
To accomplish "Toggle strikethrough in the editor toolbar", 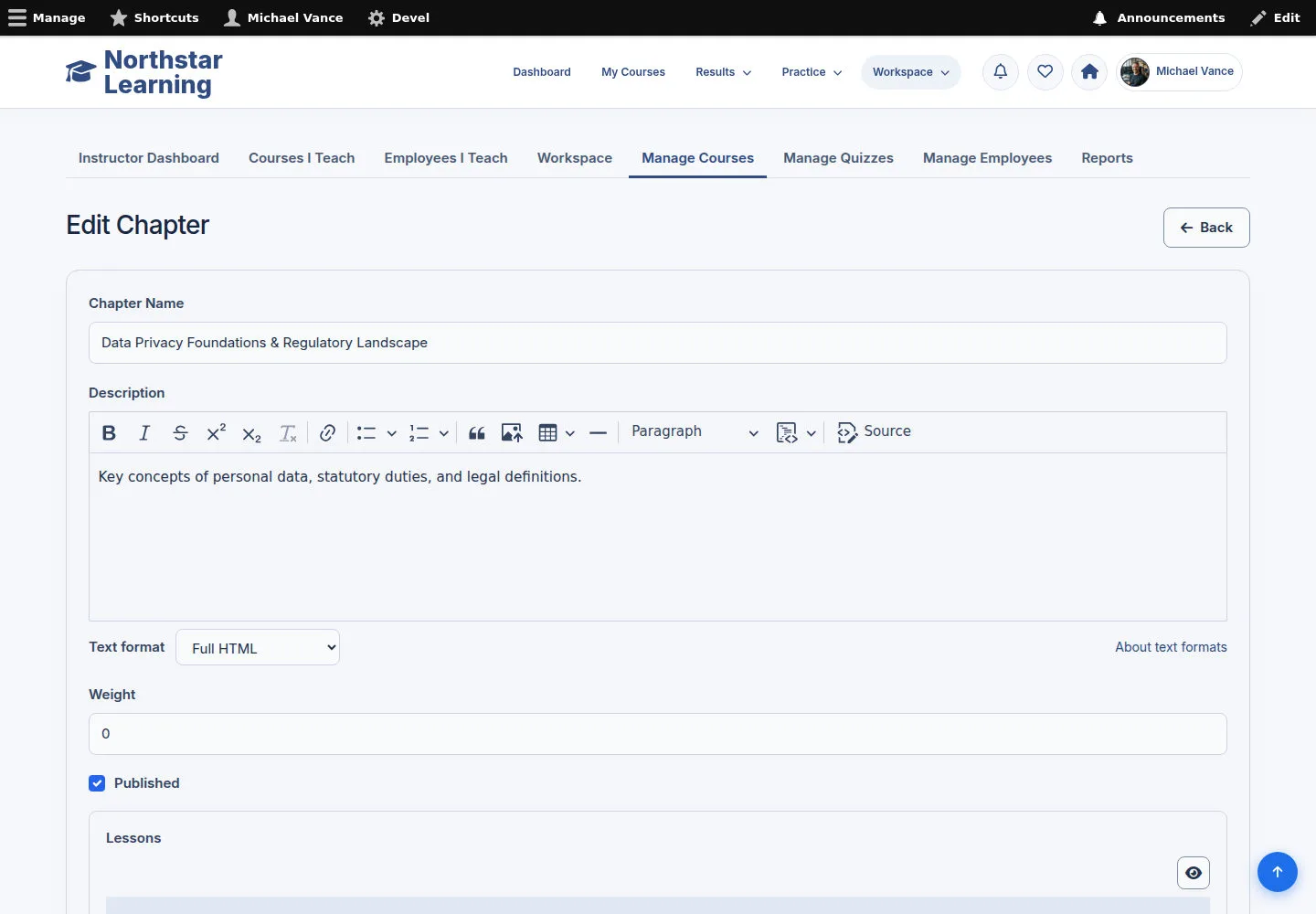I will pyautogui.click(x=180, y=432).
